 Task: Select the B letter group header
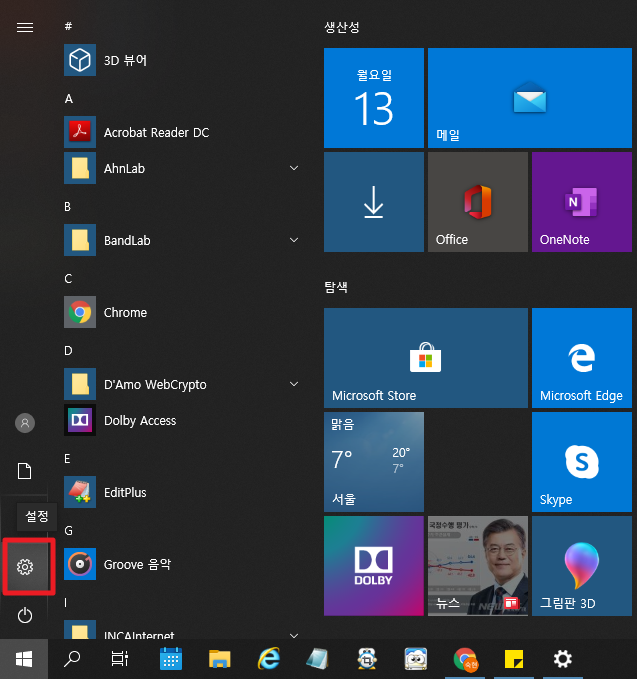coord(68,207)
